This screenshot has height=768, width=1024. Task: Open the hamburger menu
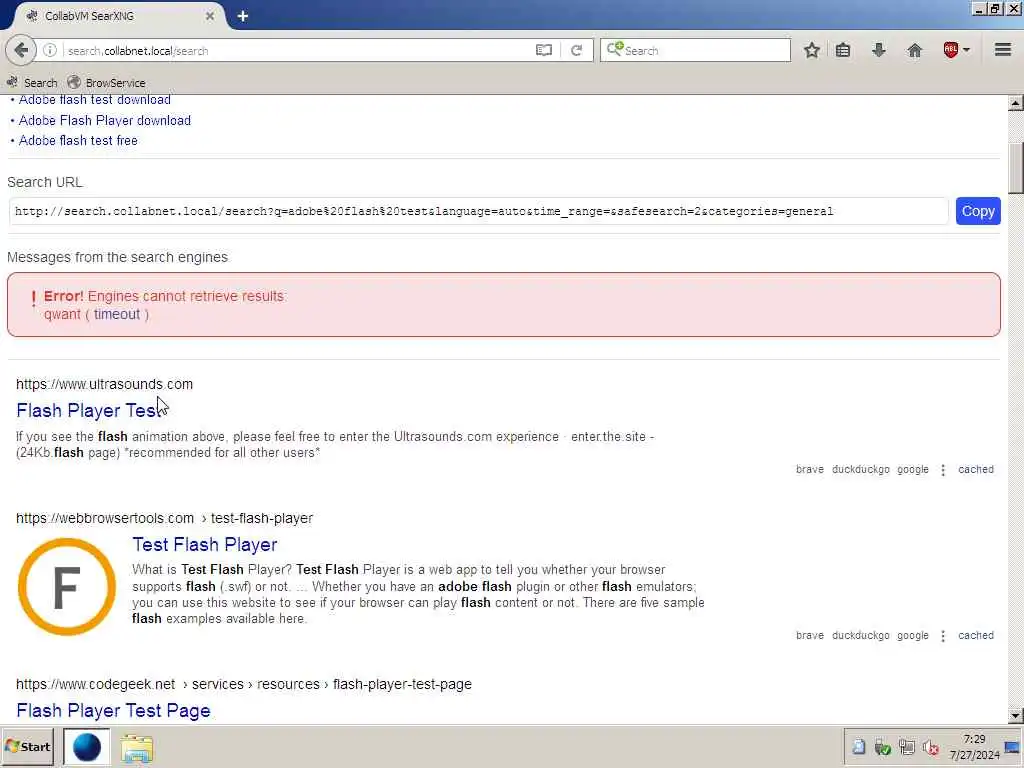(1003, 50)
